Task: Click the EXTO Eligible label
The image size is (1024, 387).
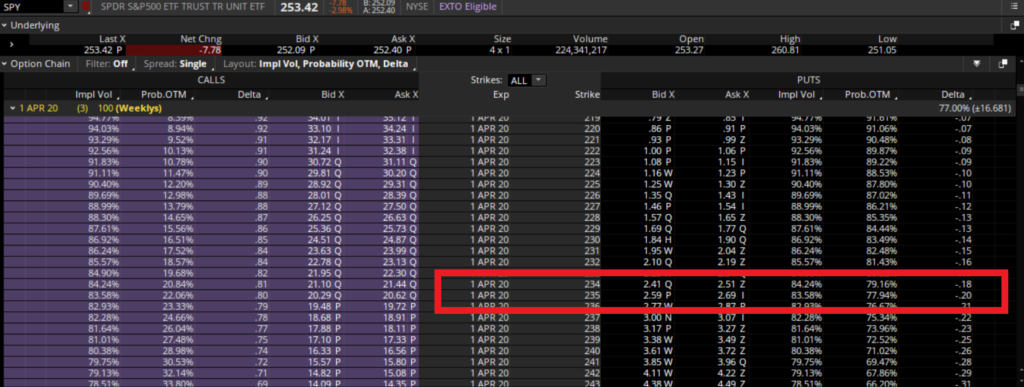Action: pyautogui.click(x=468, y=7)
